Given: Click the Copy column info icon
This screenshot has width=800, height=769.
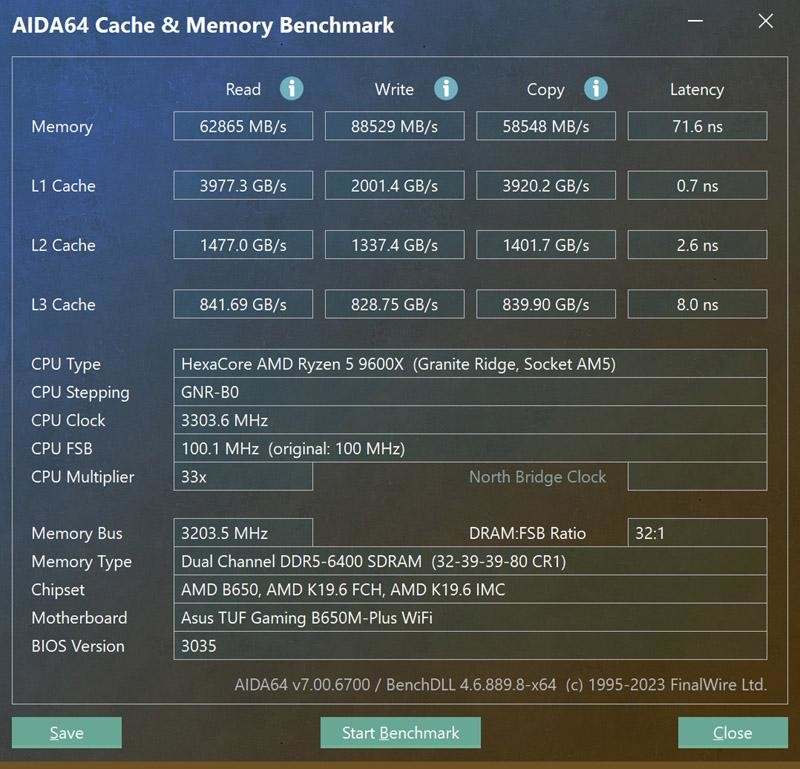Looking at the screenshot, I should tap(595, 89).
